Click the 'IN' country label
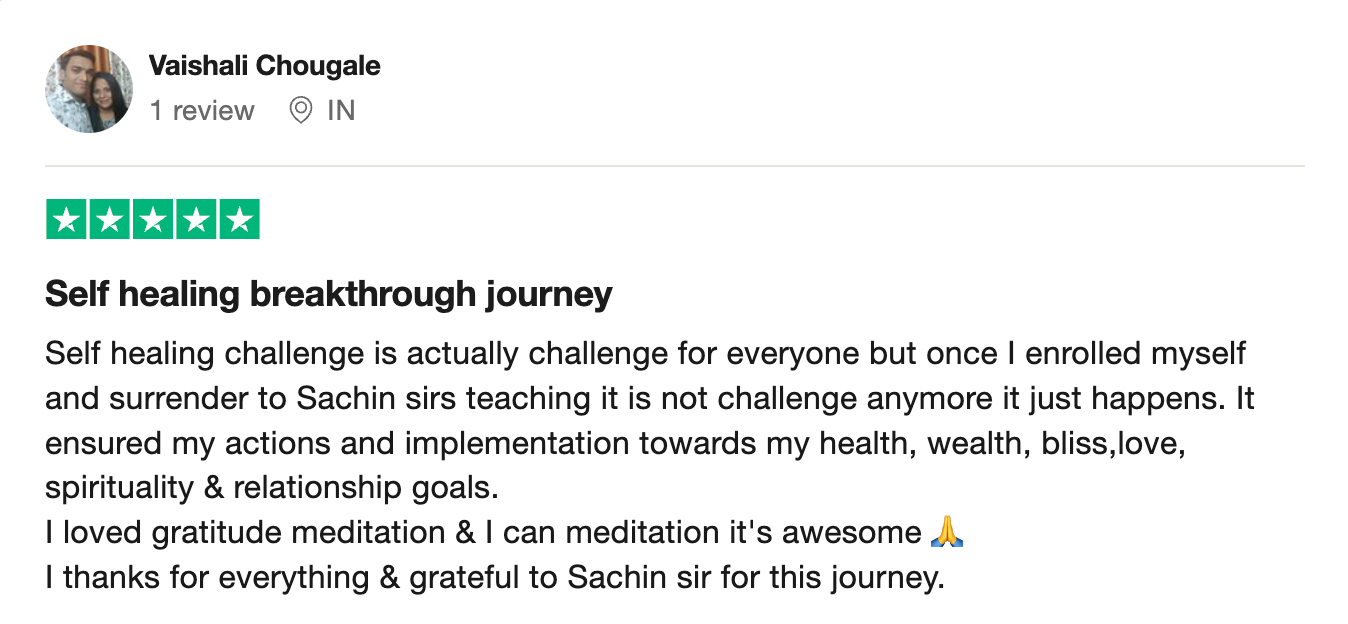 tap(341, 110)
